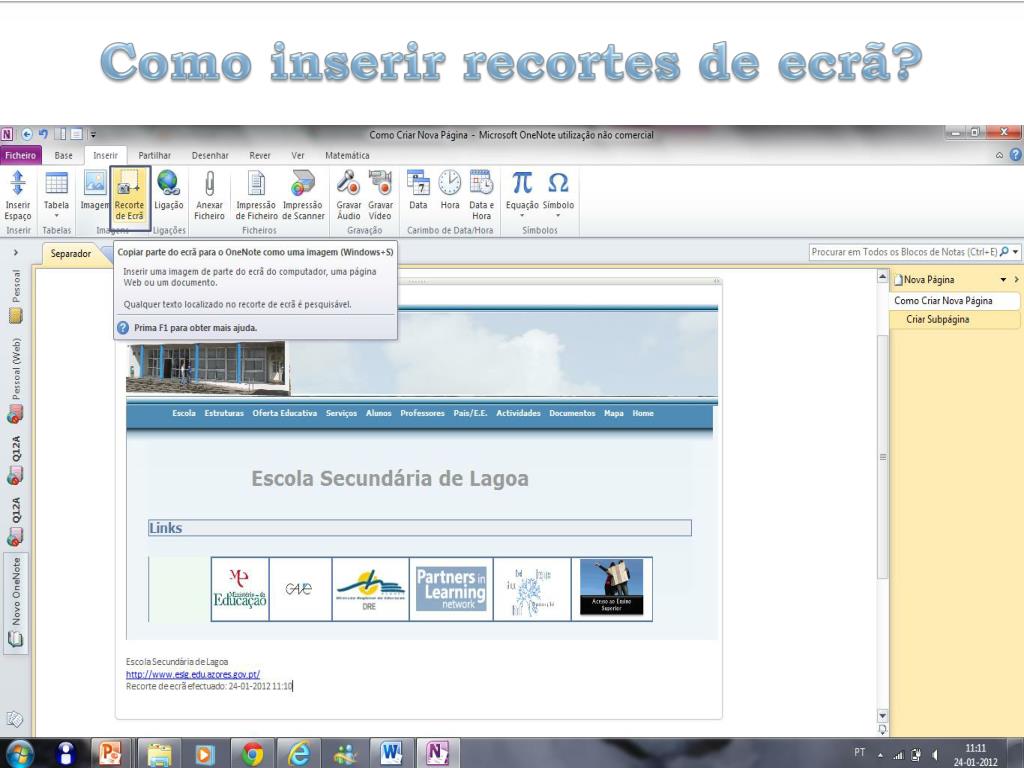1024x768 pixels.
Task: Insert the Data stamp
Action: [x=418, y=191]
